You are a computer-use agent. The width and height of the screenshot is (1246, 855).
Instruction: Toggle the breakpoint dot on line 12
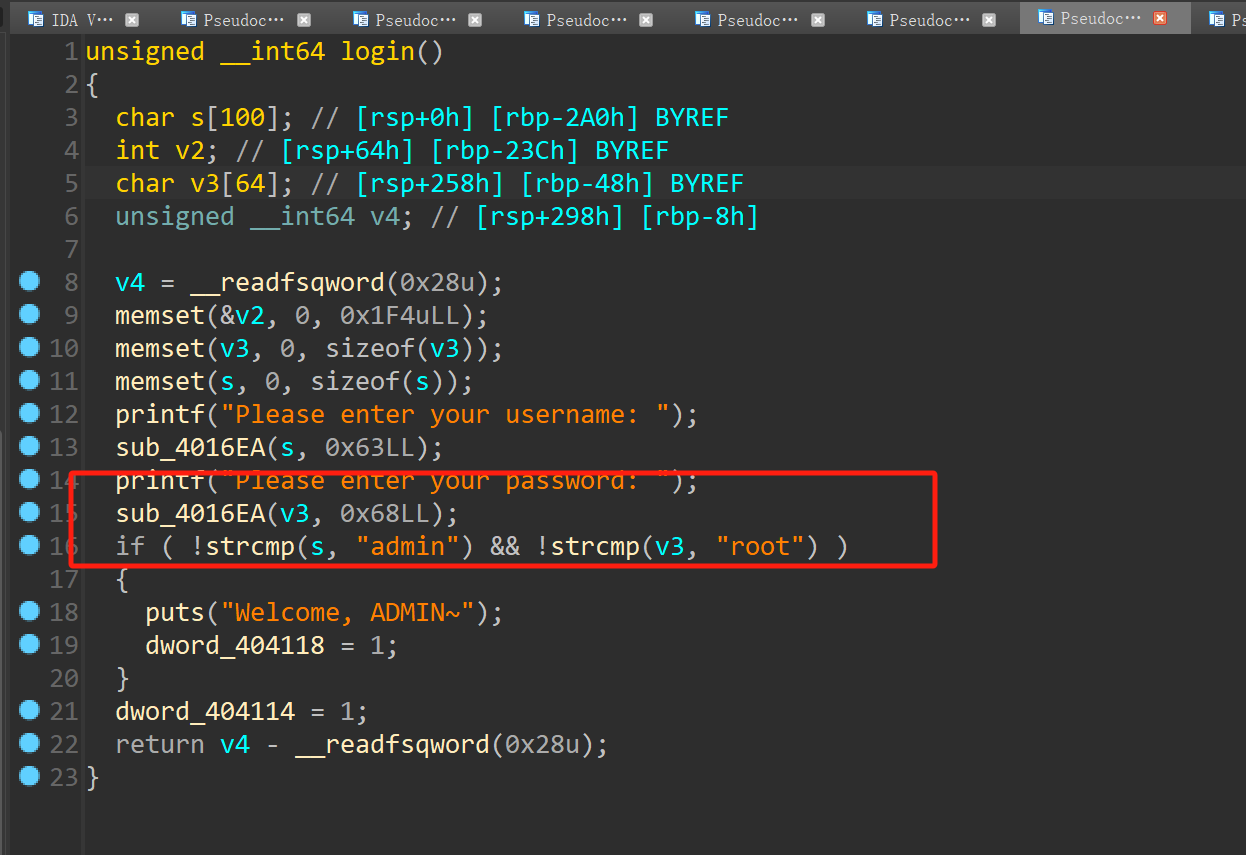click(29, 412)
